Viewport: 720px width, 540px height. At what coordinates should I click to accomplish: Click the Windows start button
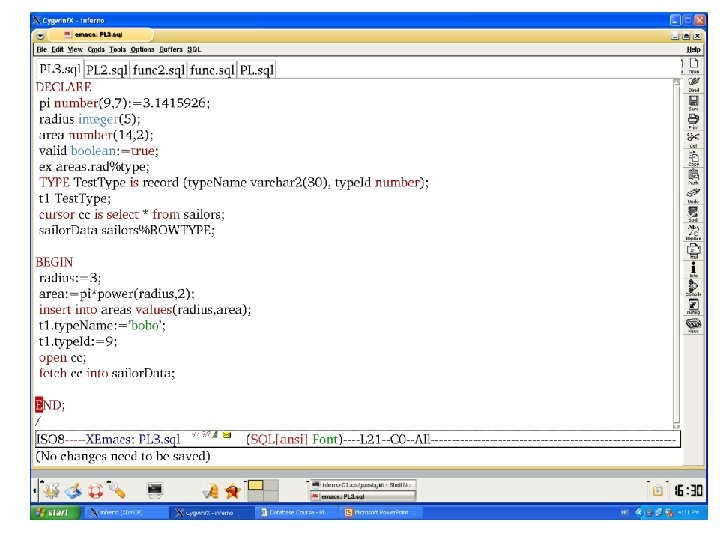tap(55, 512)
